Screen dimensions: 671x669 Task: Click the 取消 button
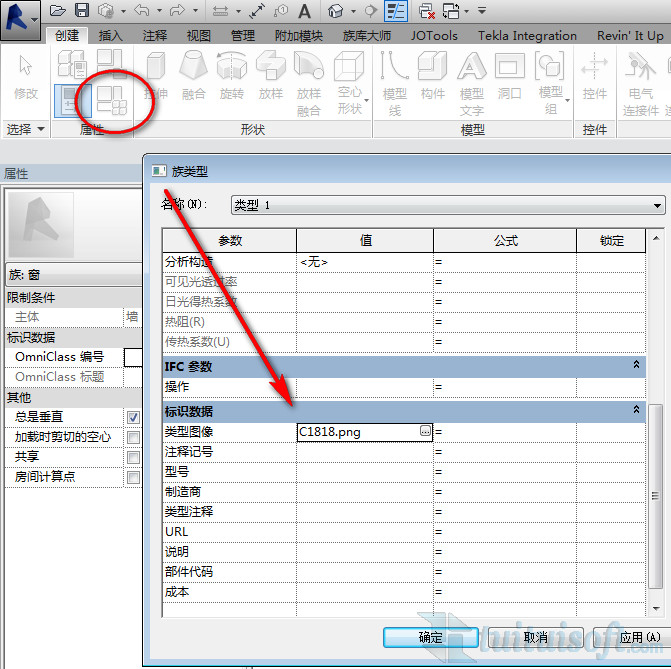coord(535,637)
